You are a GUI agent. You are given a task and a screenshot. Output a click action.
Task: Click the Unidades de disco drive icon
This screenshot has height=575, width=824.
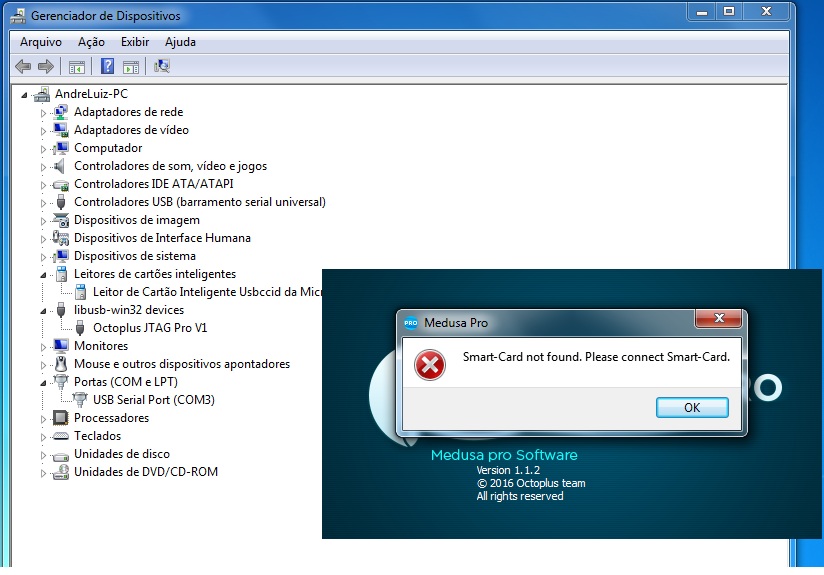(61, 455)
